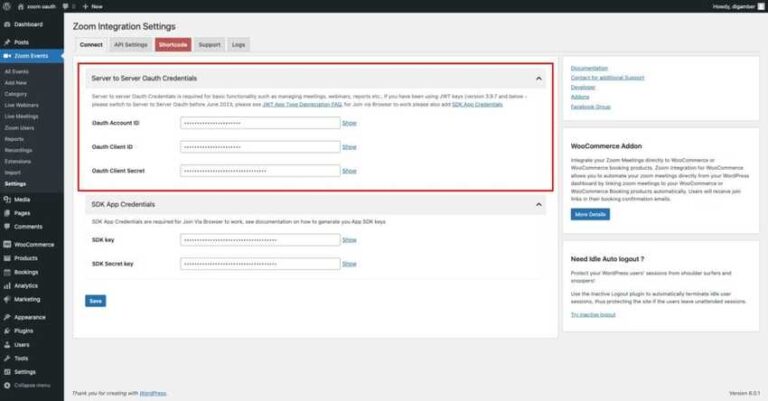Open Add New under Zoom Events
Screen dimensions: 768x401
coord(16,83)
